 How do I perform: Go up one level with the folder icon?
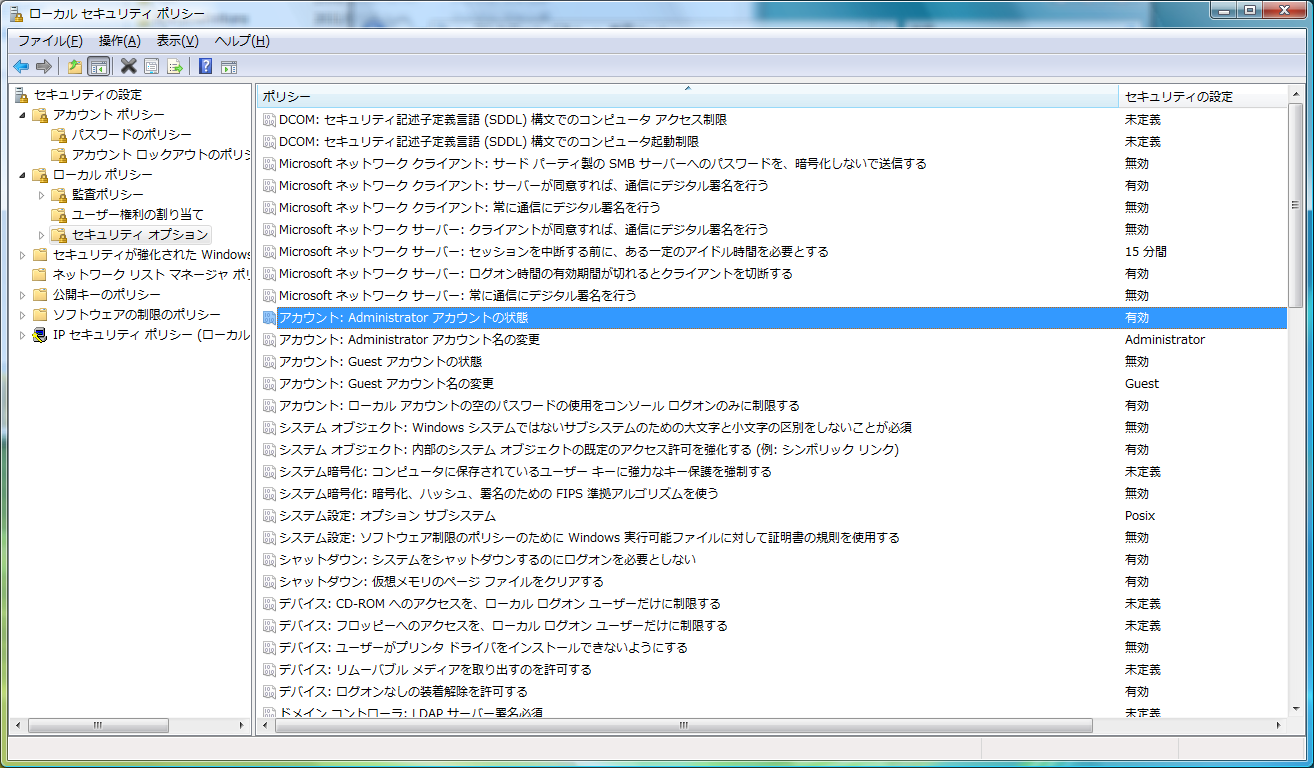74,66
